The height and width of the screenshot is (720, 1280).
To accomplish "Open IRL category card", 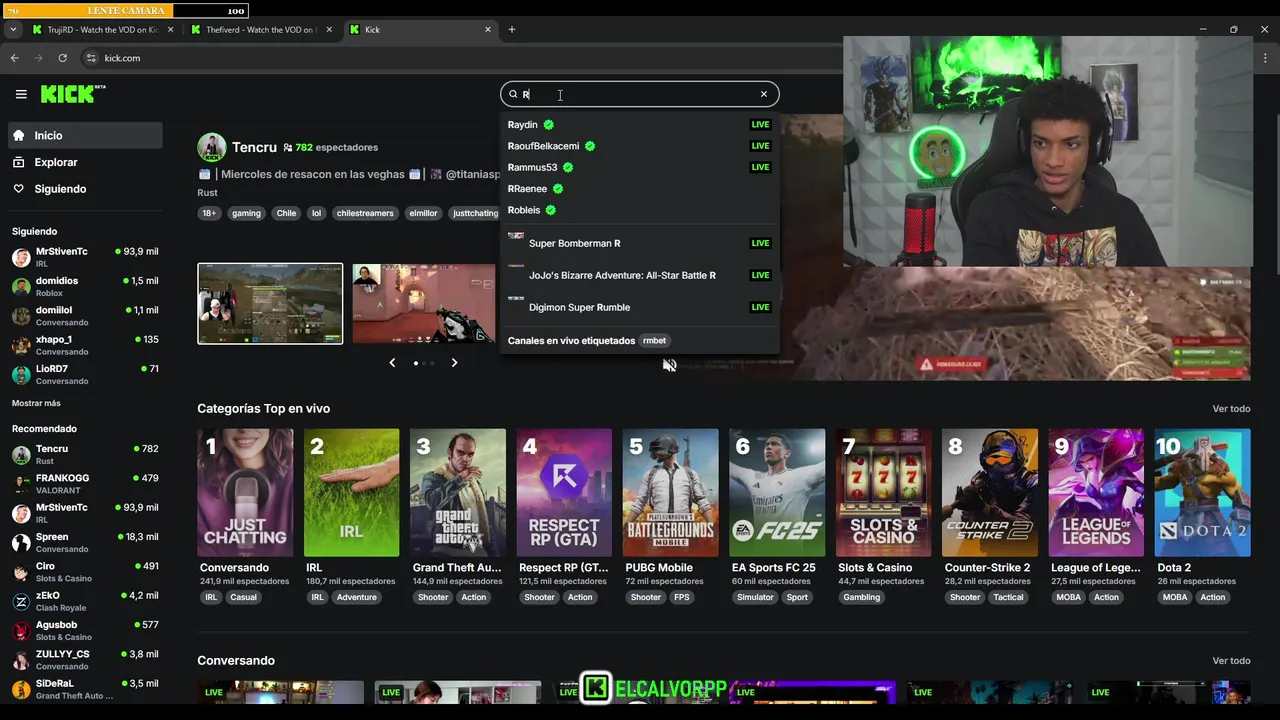I will (x=351, y=493).
